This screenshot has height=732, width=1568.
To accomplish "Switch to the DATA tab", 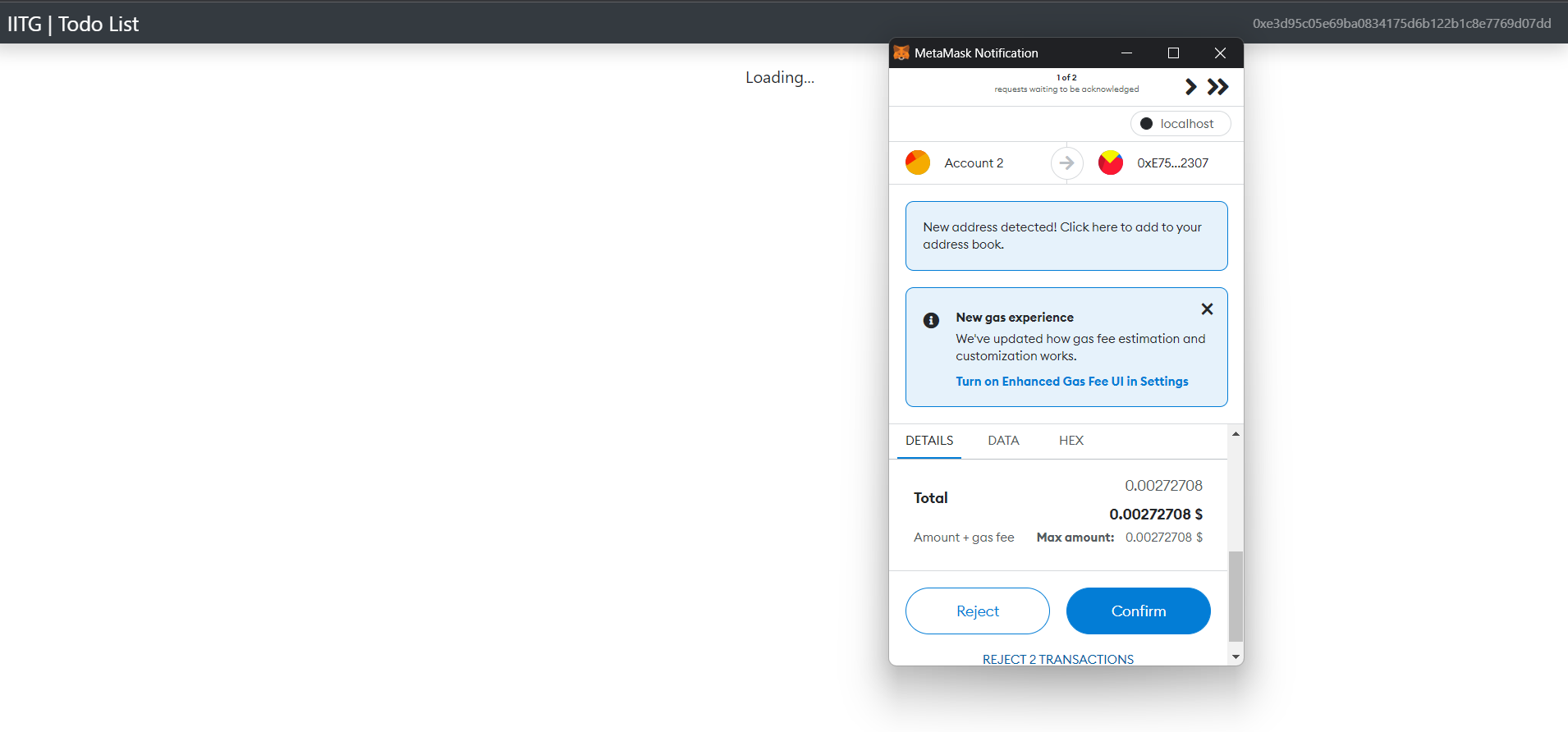I will pos(1003,441).
